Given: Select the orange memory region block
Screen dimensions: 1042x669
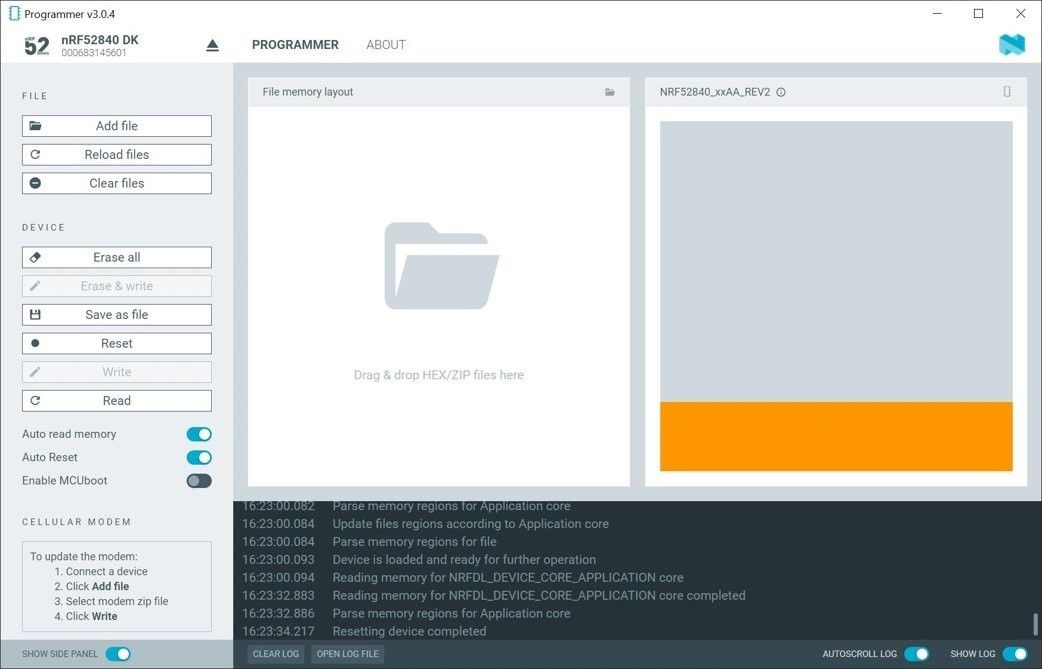Looking at the screenshot, I should pyautogui.click(x=836, y=436).
